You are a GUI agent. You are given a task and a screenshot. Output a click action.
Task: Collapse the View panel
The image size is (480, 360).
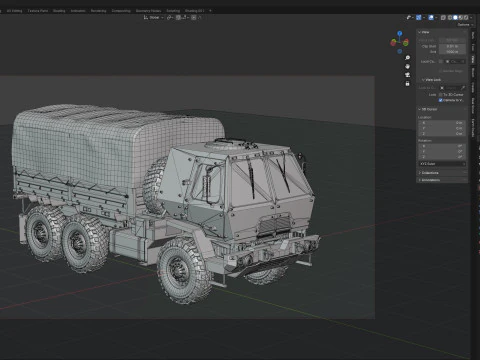420,32
